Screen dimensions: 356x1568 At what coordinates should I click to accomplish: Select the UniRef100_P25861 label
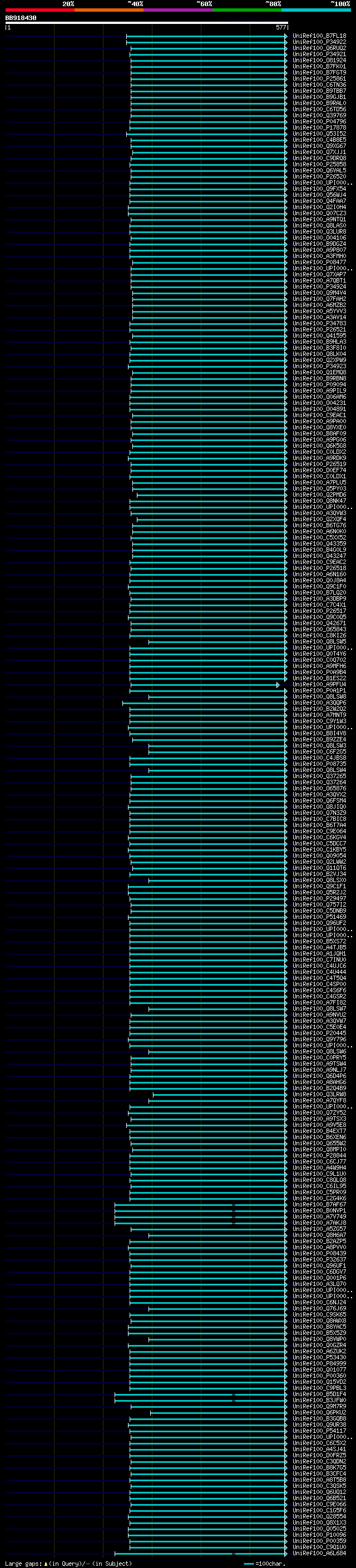point(319,78)
